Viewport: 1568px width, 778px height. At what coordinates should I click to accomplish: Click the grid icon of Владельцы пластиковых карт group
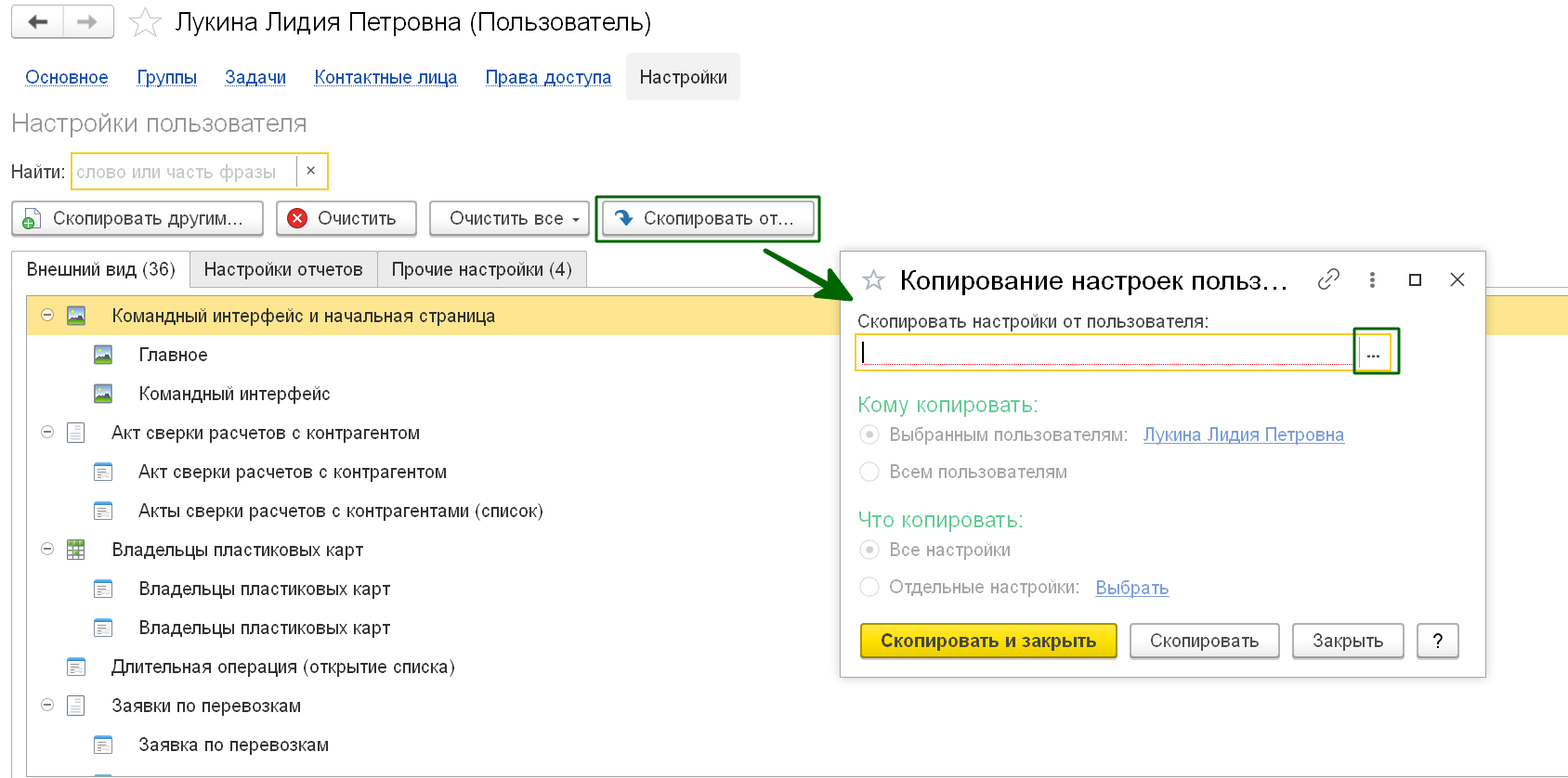76,550
